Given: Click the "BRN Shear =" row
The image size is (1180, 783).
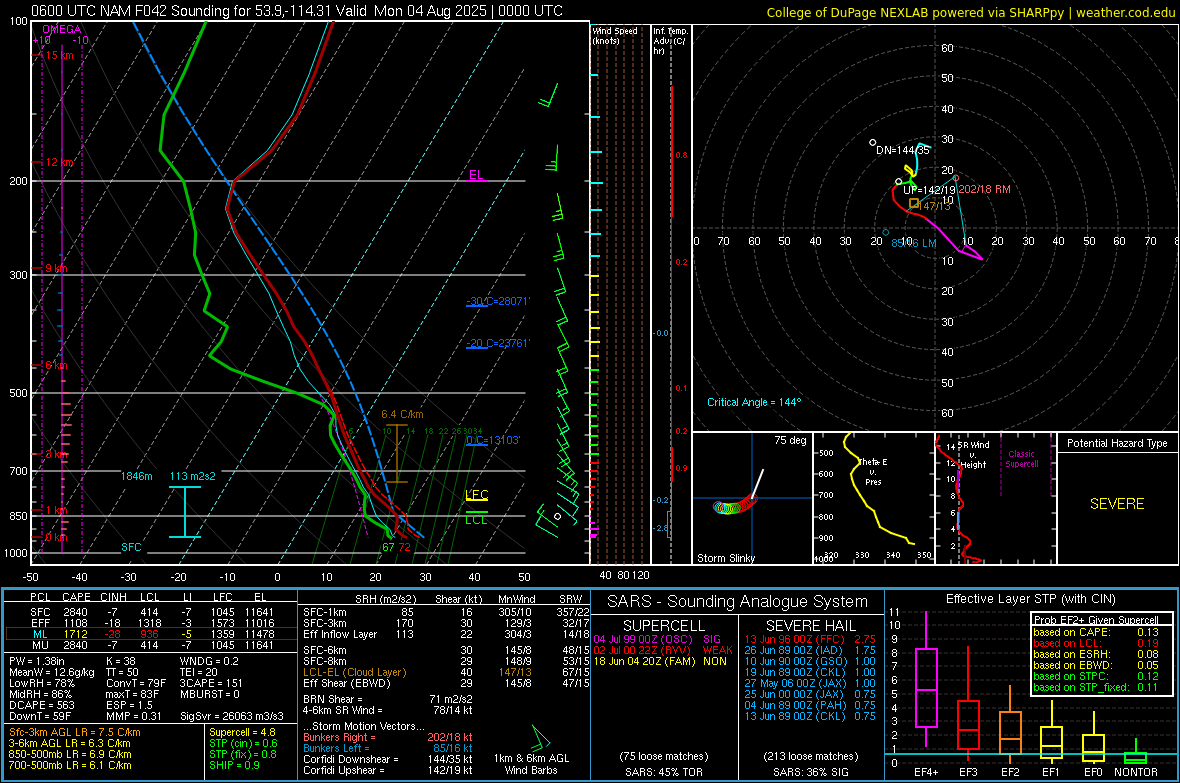Looking at the screenshot, I should click(x=388, y=699).
